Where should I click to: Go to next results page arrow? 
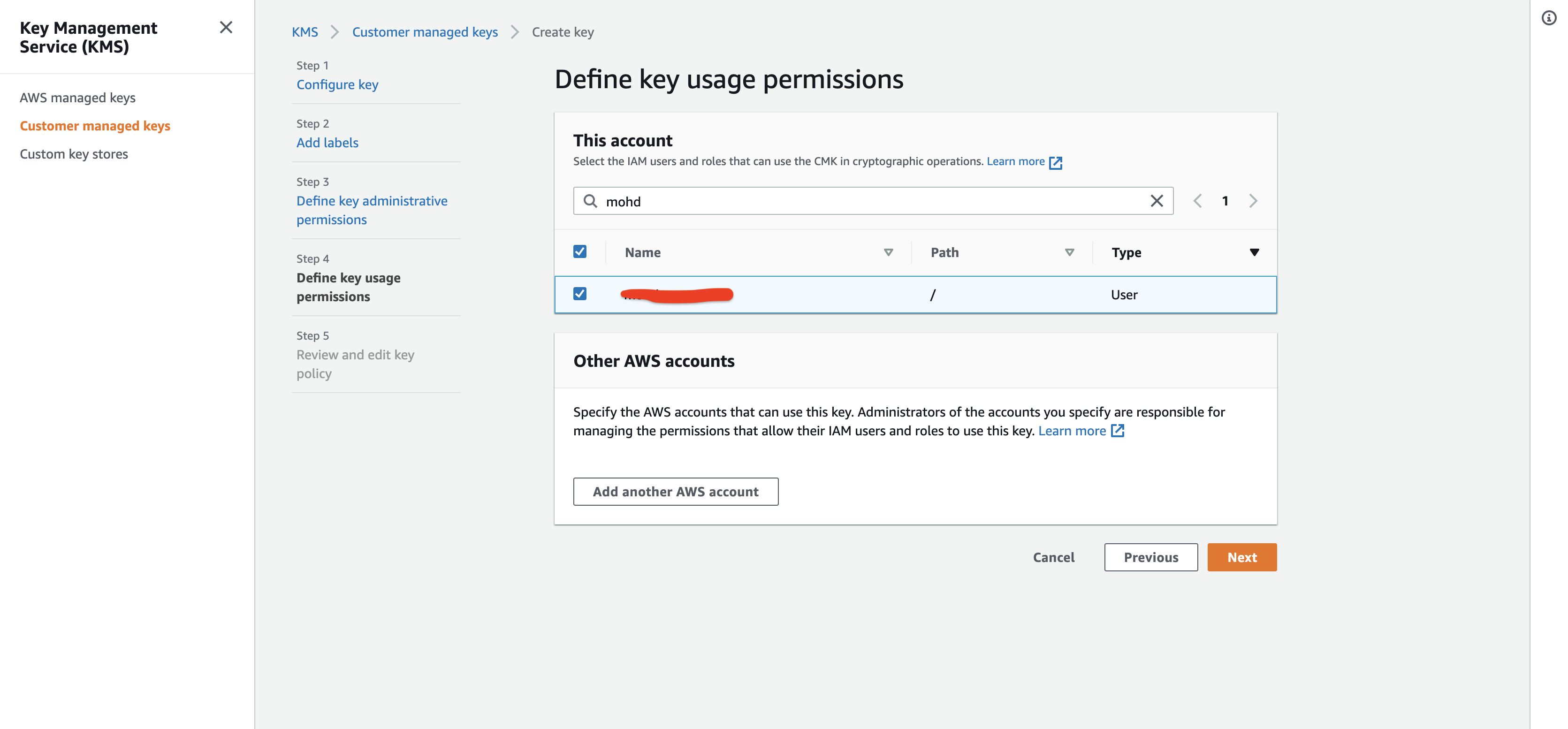[1253, 201]
